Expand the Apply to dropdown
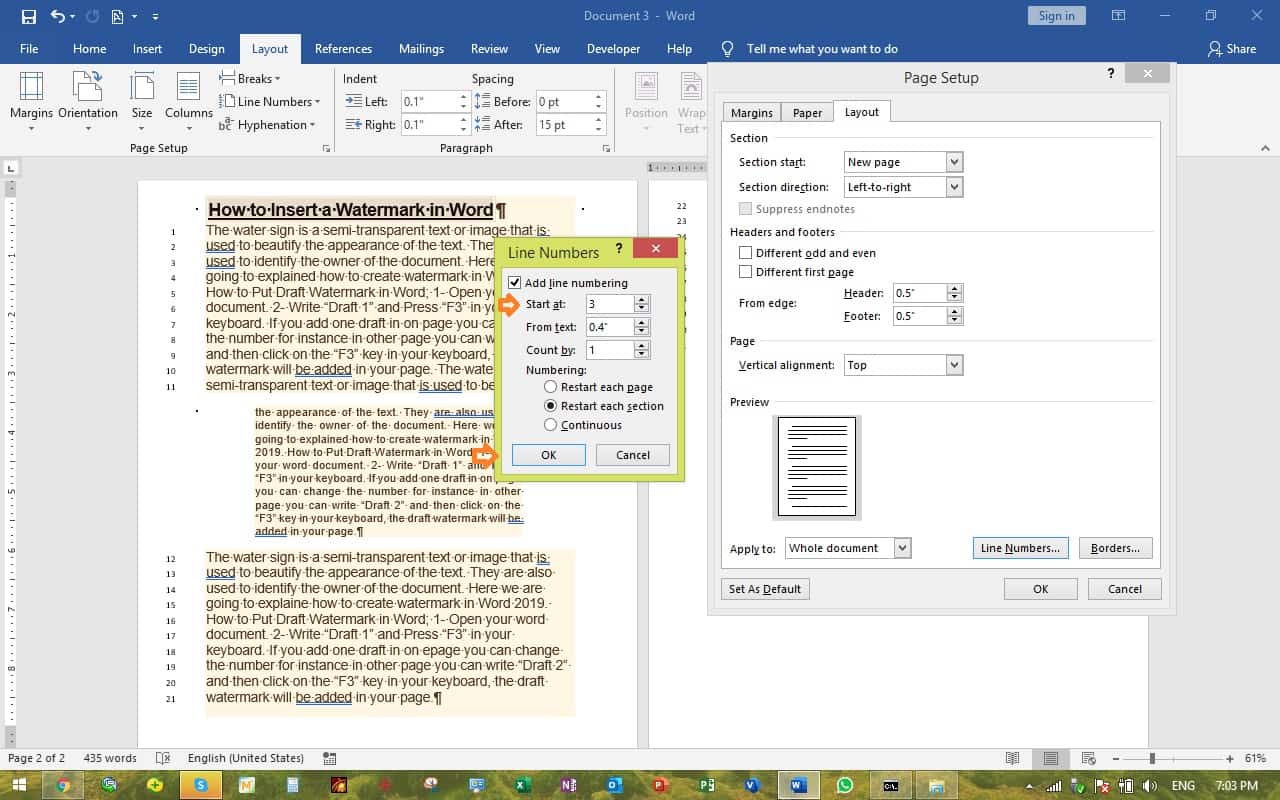 click(x=901, y=547)
